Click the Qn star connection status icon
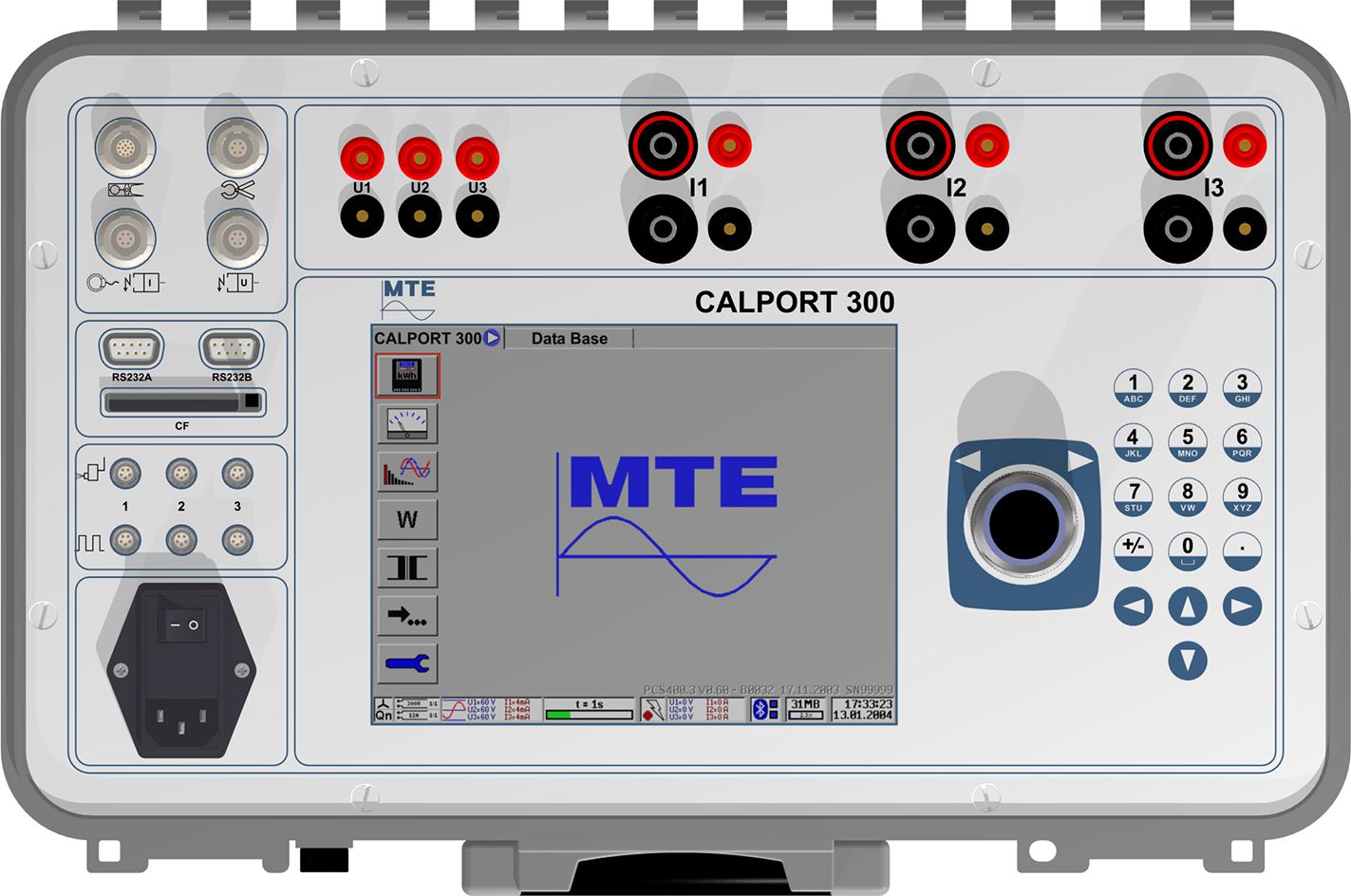 (x=383, y=709)
